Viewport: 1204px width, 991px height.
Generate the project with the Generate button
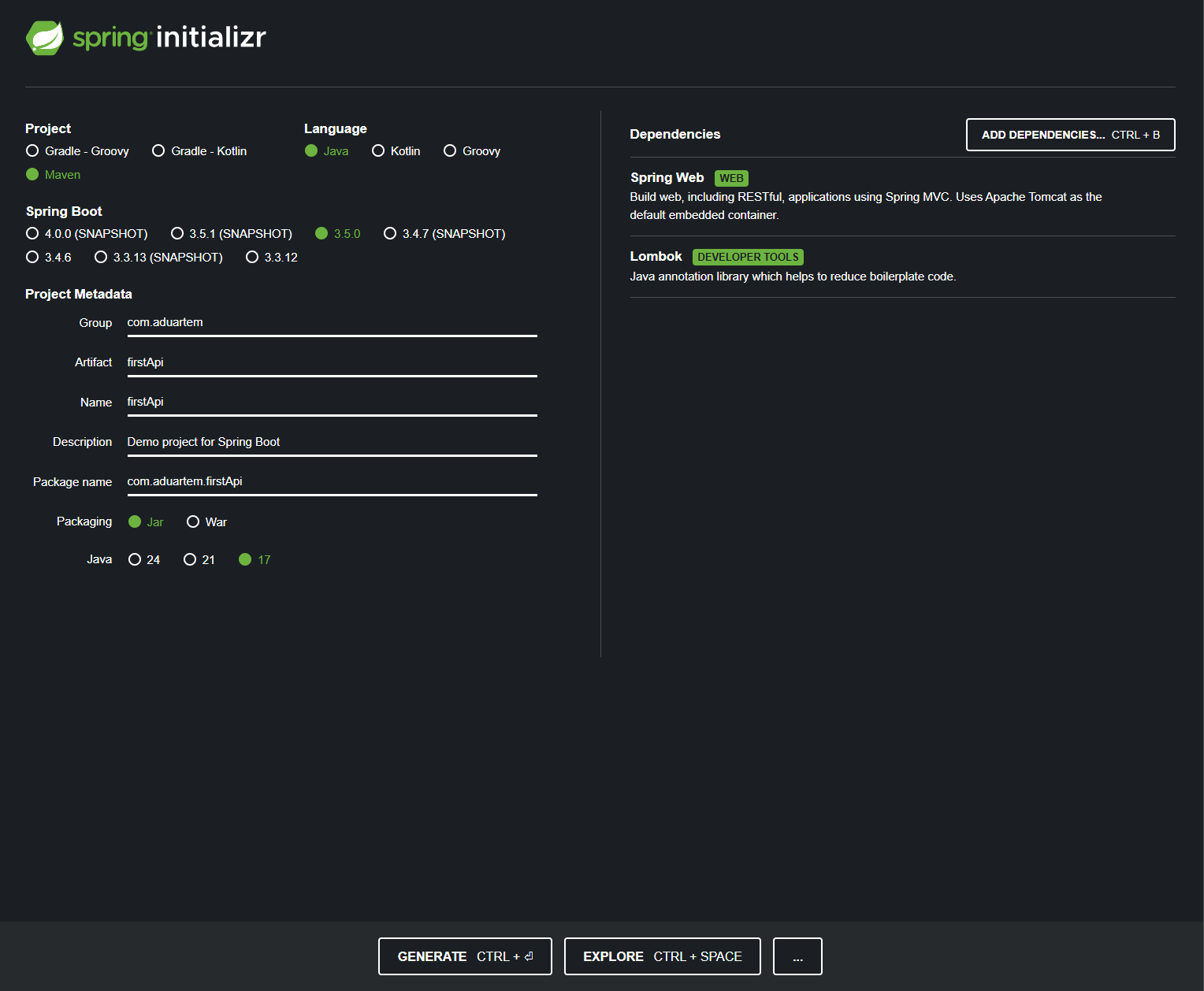coord(465,956)
